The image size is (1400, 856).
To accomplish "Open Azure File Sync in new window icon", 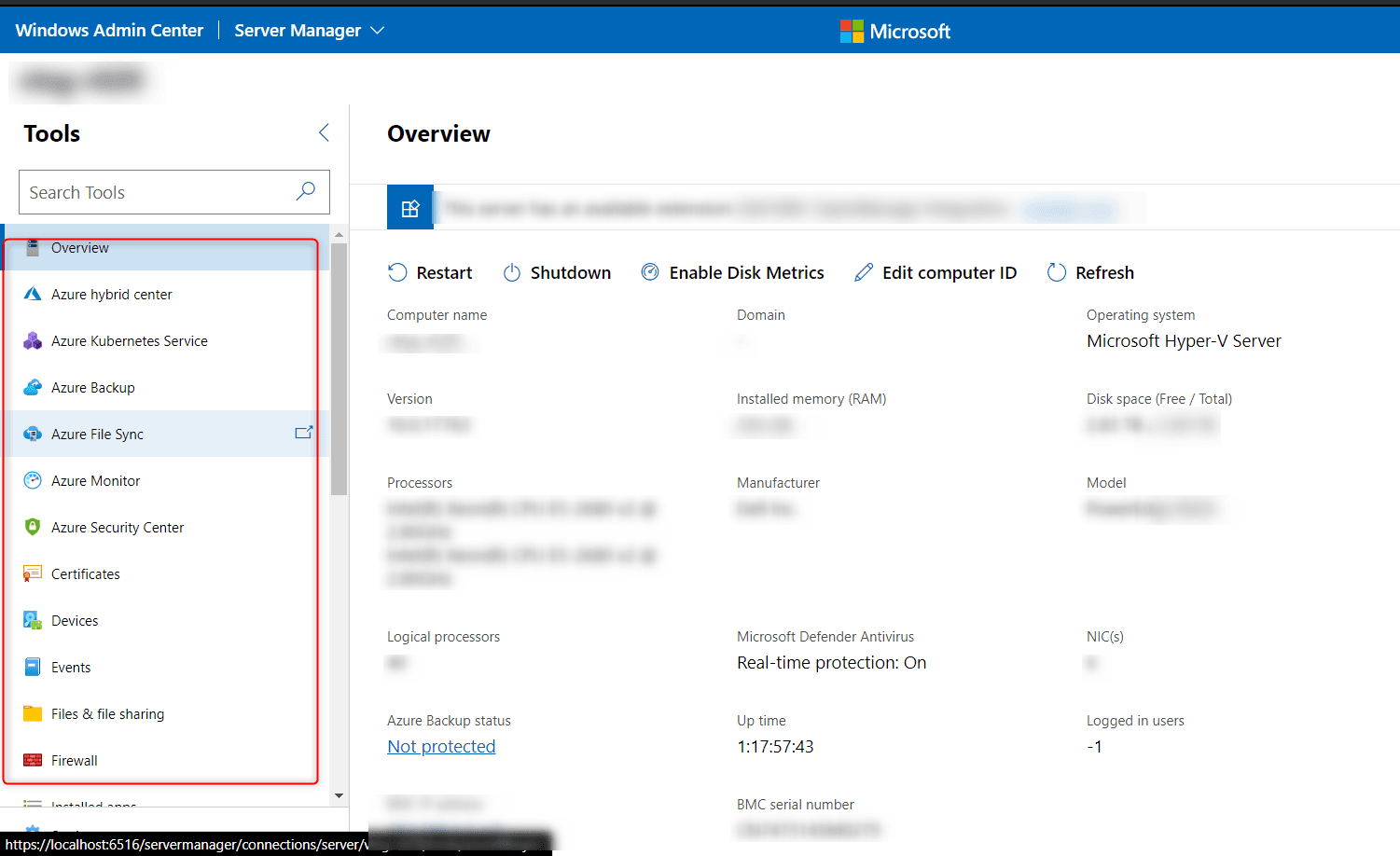I will [304, 433].
